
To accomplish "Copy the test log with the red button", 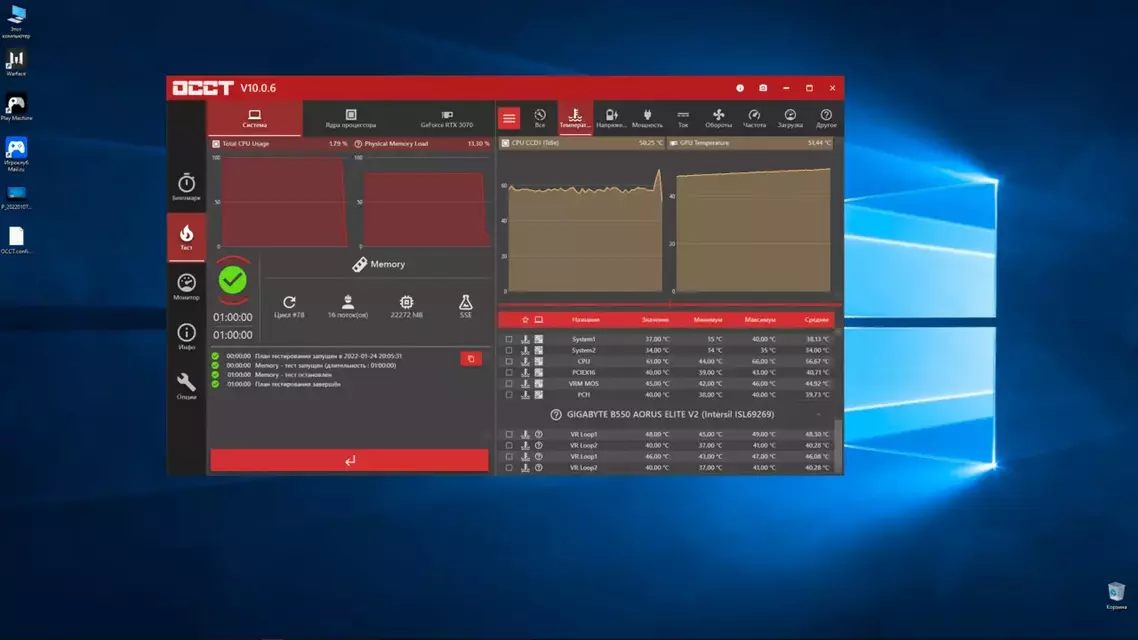I will click(x=471, y=358).
